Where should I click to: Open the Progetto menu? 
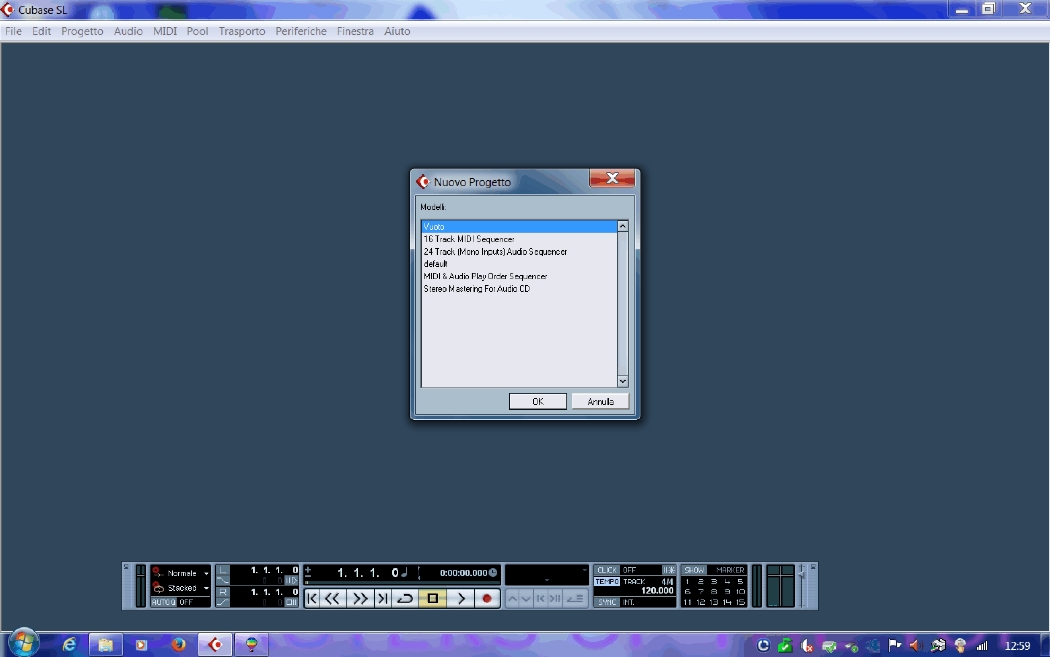[82, 31]
